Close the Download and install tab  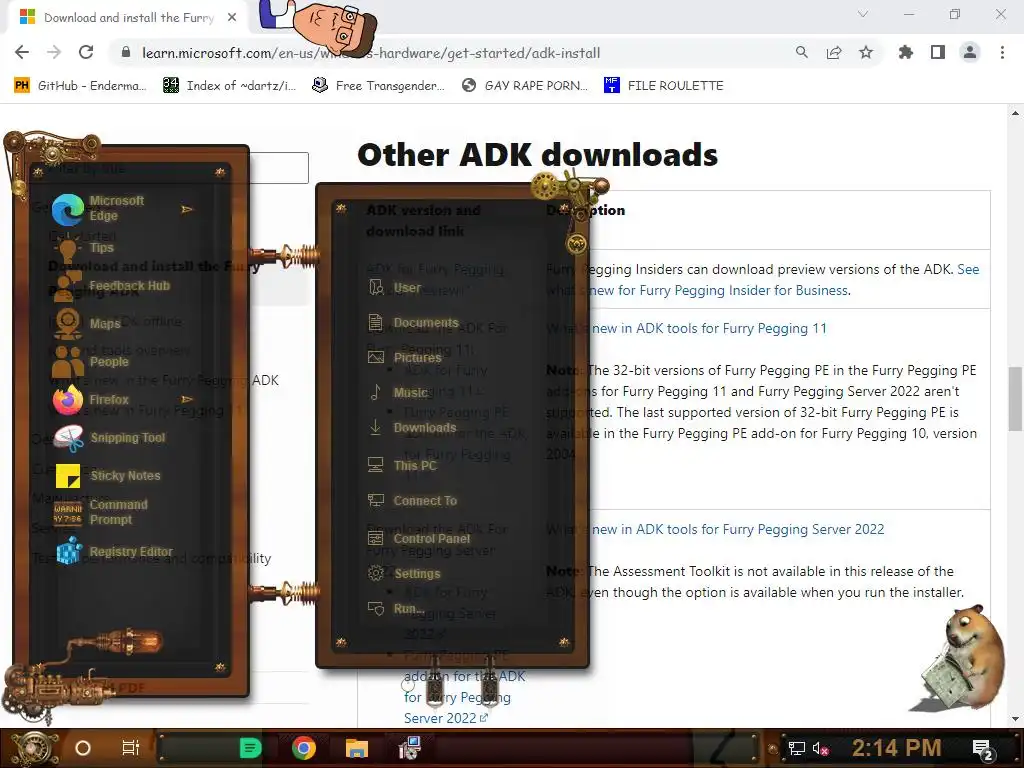[x=232, y=17]
